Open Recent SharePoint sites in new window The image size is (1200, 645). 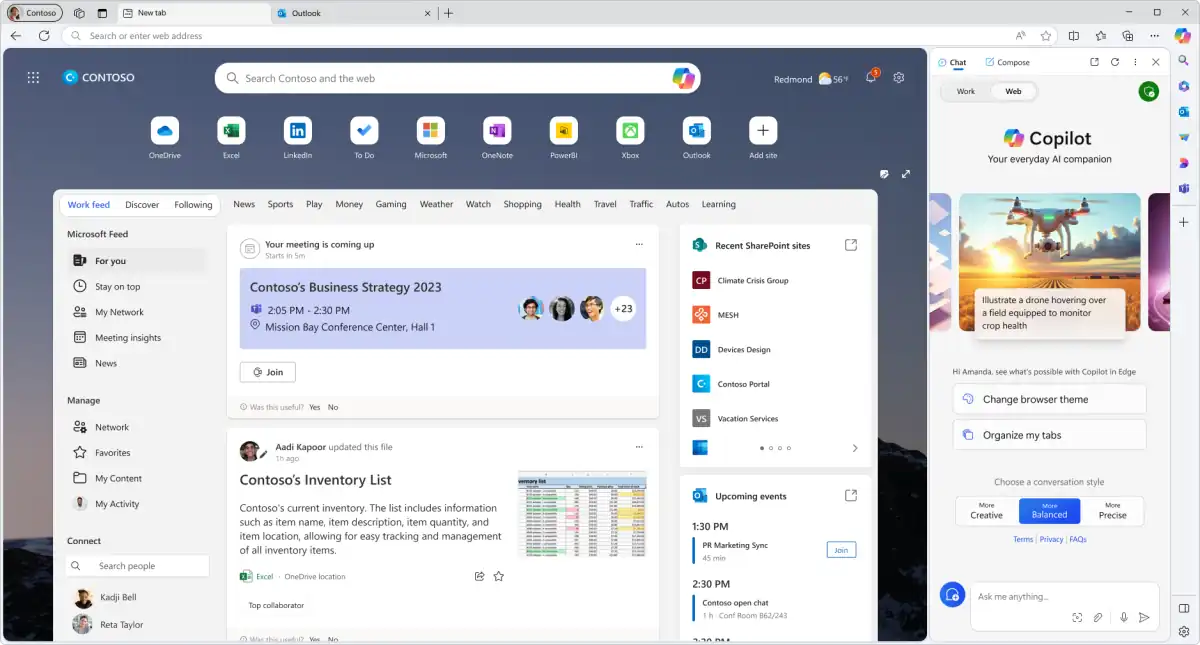coord(851,245)
